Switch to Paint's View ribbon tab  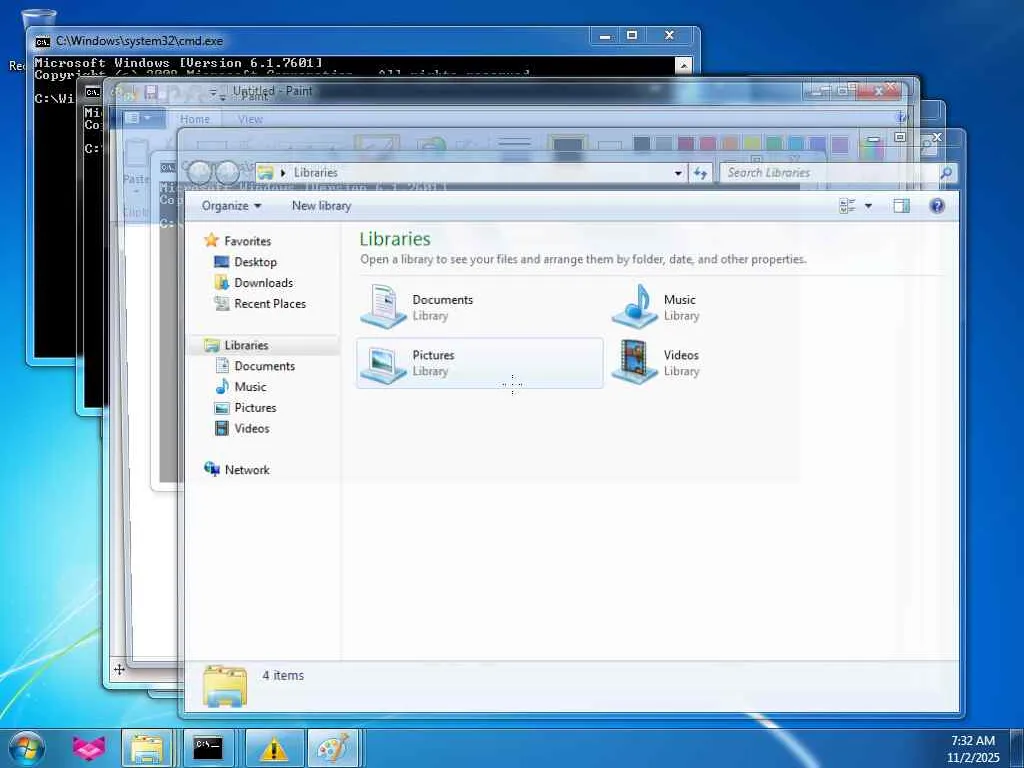click(250, 120)
